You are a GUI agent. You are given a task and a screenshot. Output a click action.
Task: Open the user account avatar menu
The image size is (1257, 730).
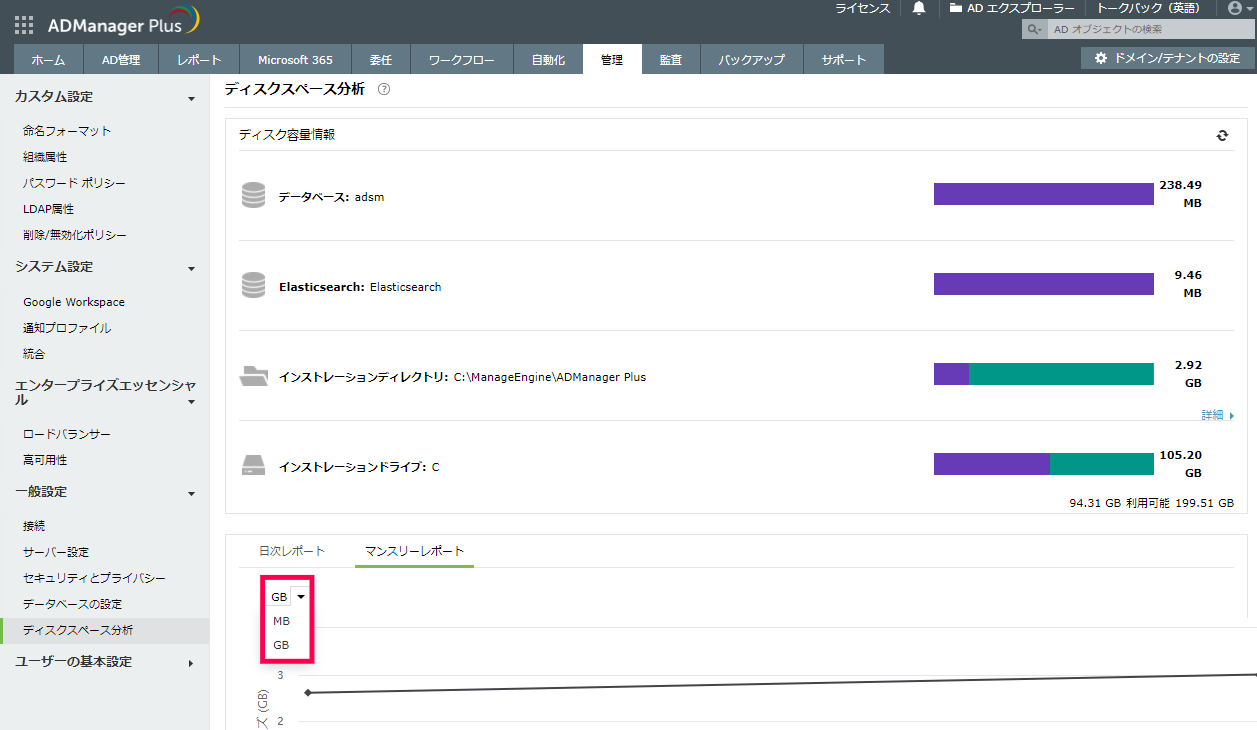[1240, 8]
